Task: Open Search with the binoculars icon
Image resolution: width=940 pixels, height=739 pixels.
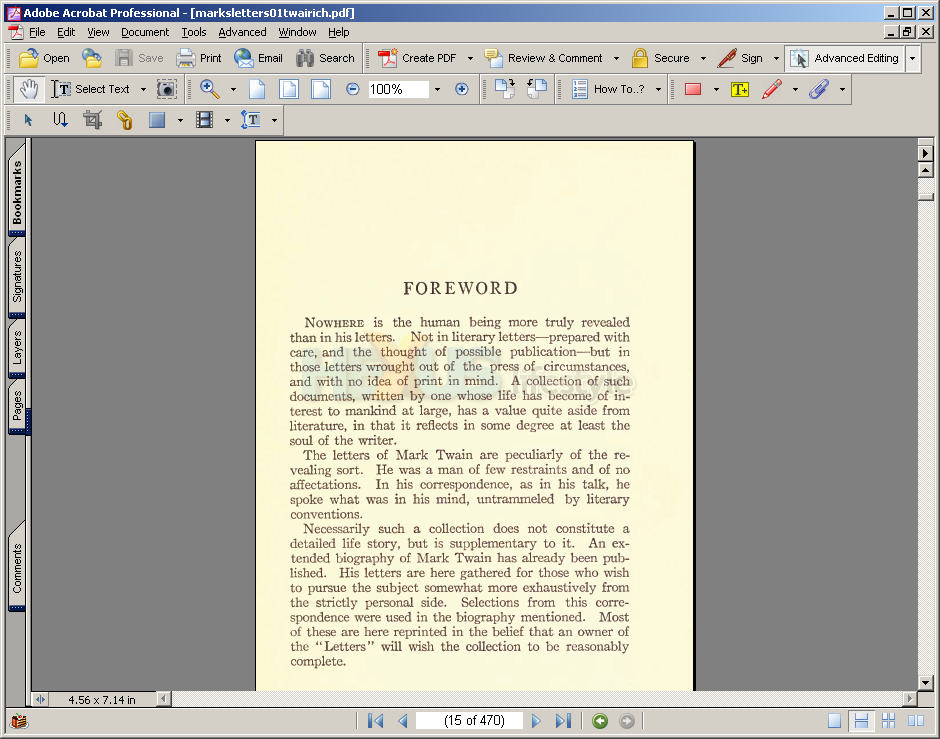Action: click(x=305, y=58)
